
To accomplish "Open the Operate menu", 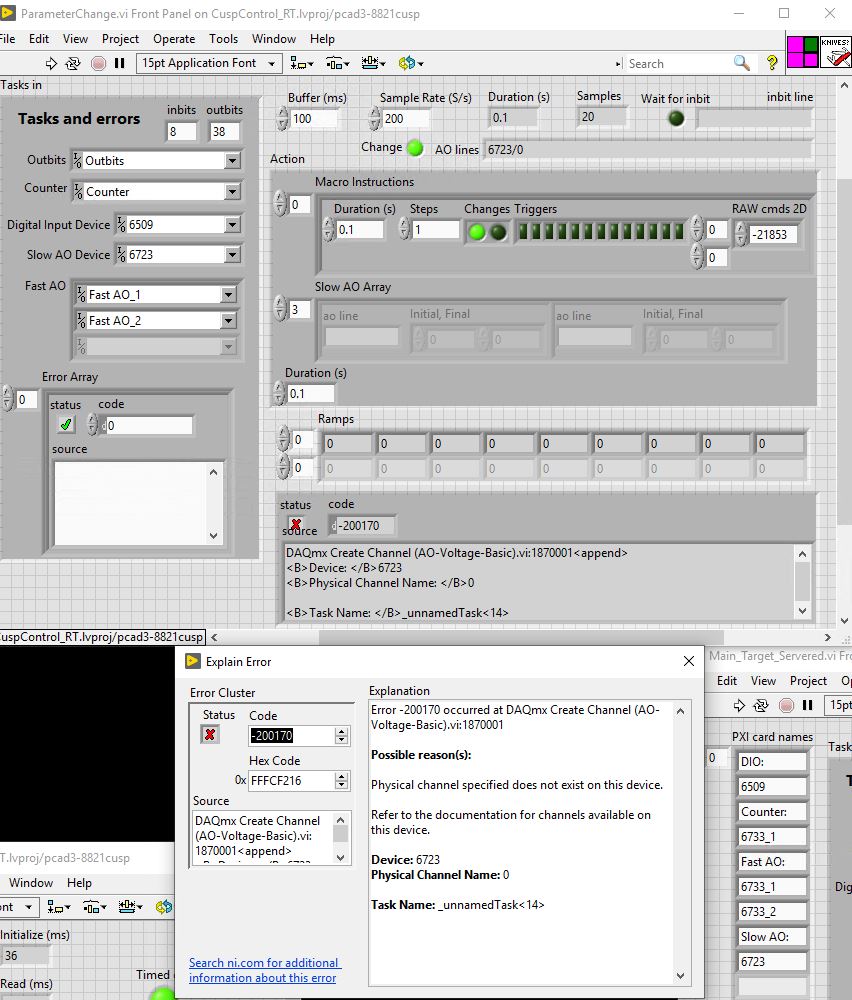I will coord(174,39).
